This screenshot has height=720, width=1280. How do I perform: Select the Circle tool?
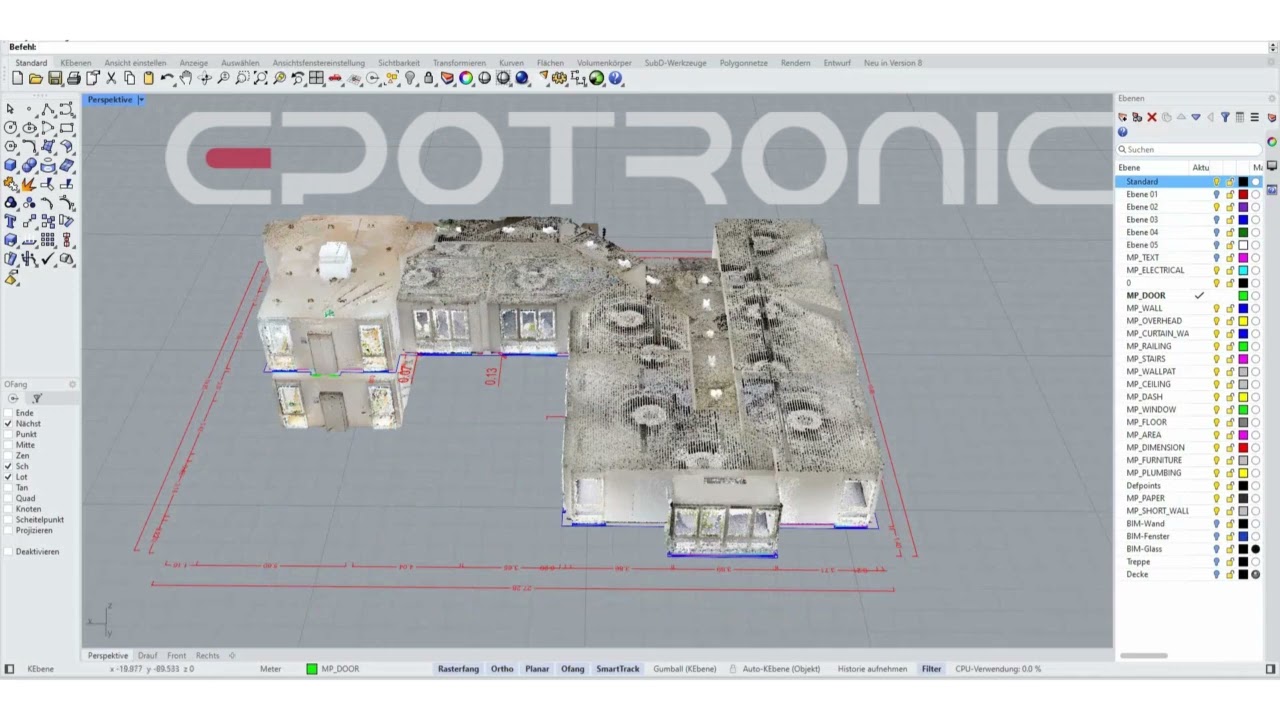coord(10,127)
